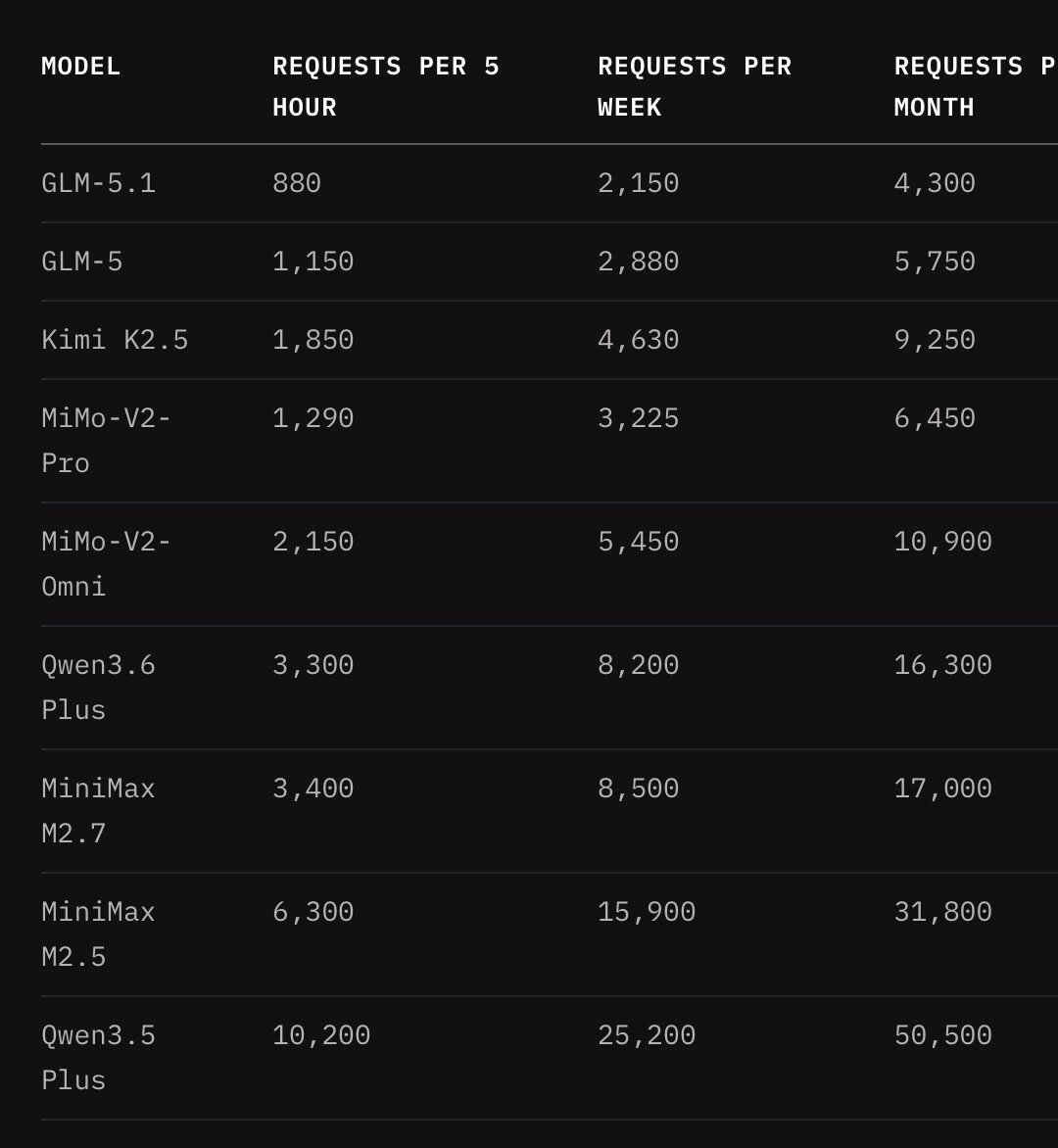Click the MODEL column header

(x=80, y=67)
